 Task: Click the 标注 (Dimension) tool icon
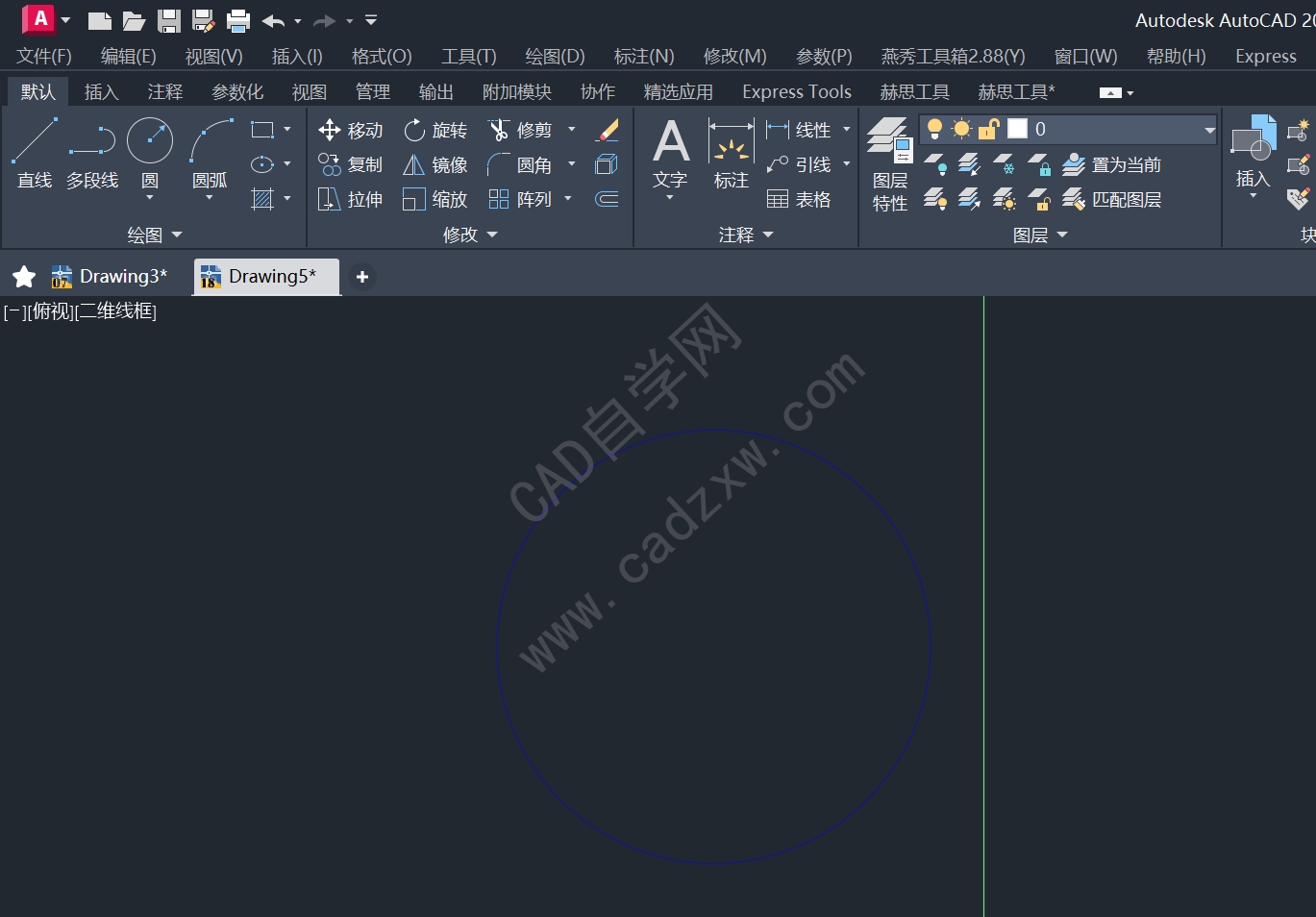pyautogui.click(x=732, y=141)
